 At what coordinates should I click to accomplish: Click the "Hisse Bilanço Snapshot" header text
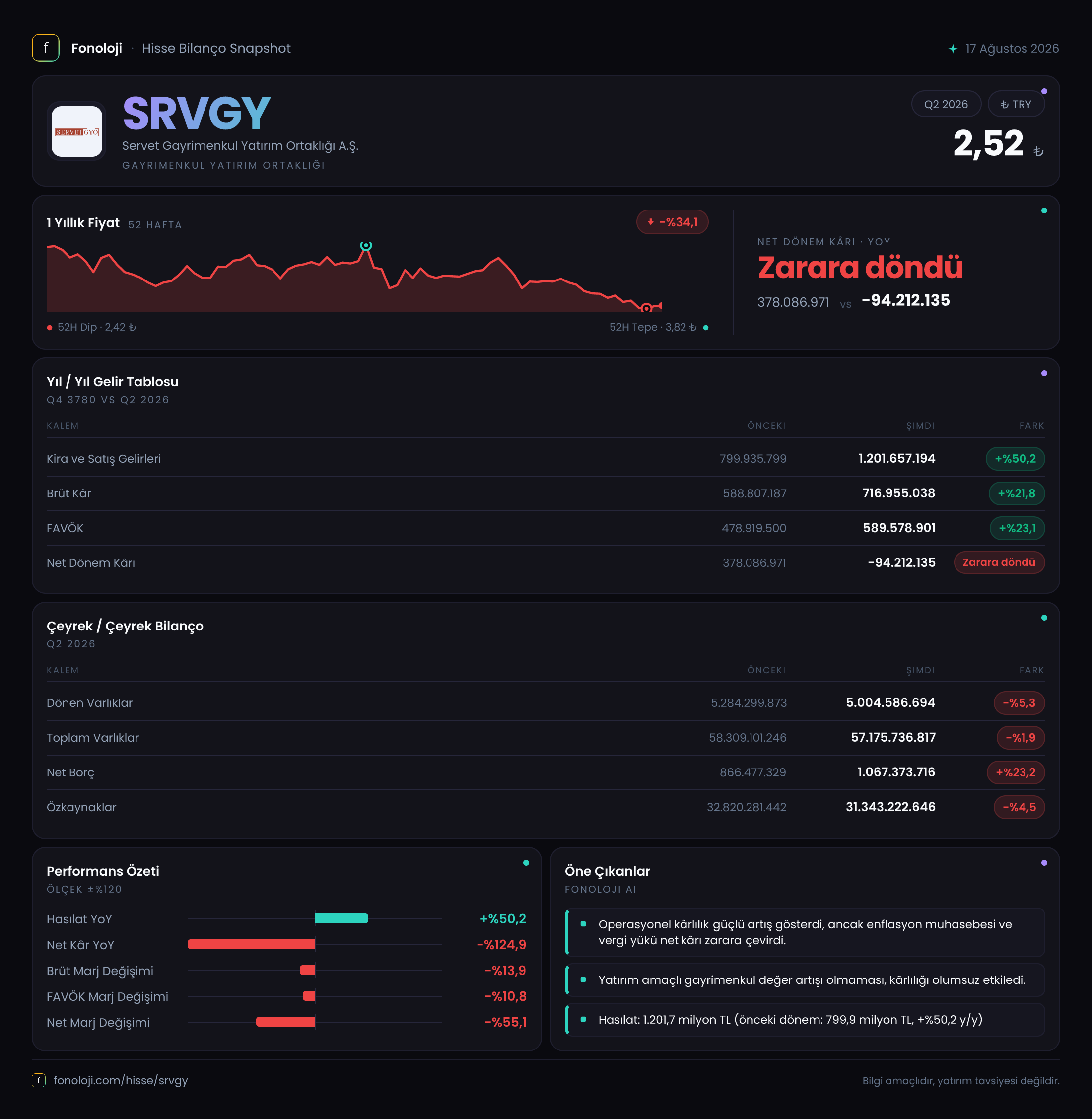click(216, 48)
